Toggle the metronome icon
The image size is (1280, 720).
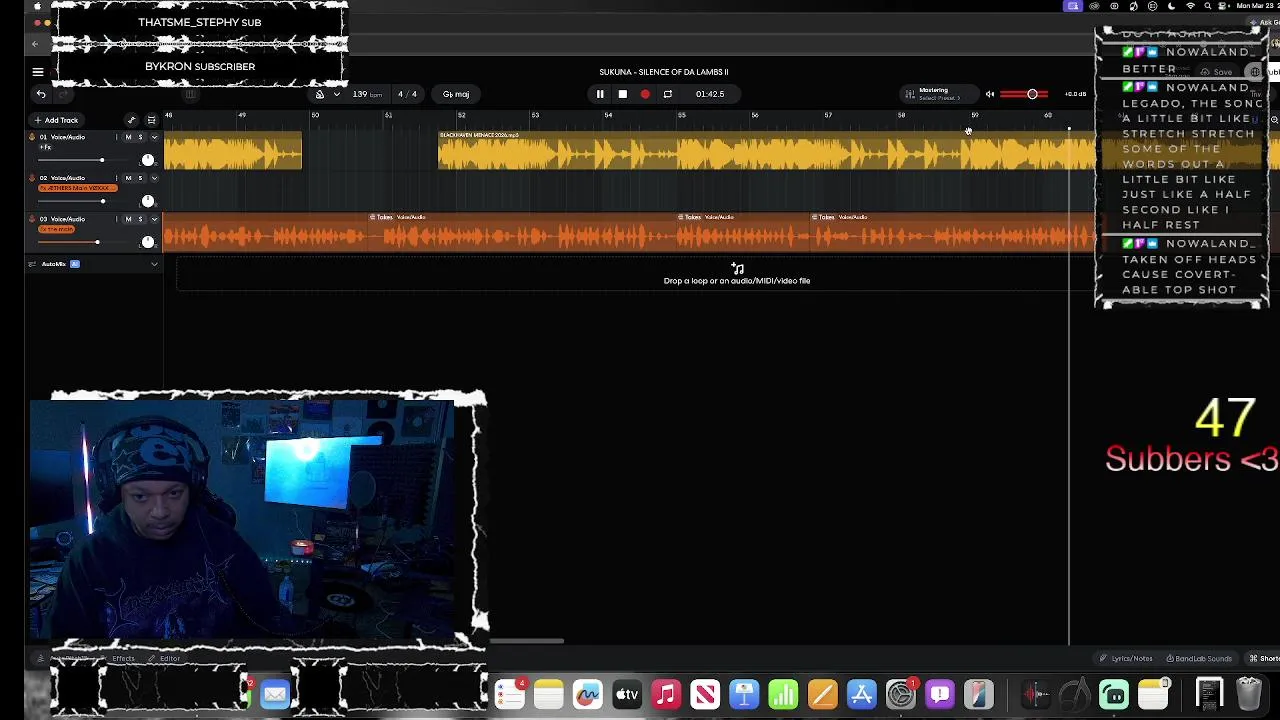click(320, 94)
